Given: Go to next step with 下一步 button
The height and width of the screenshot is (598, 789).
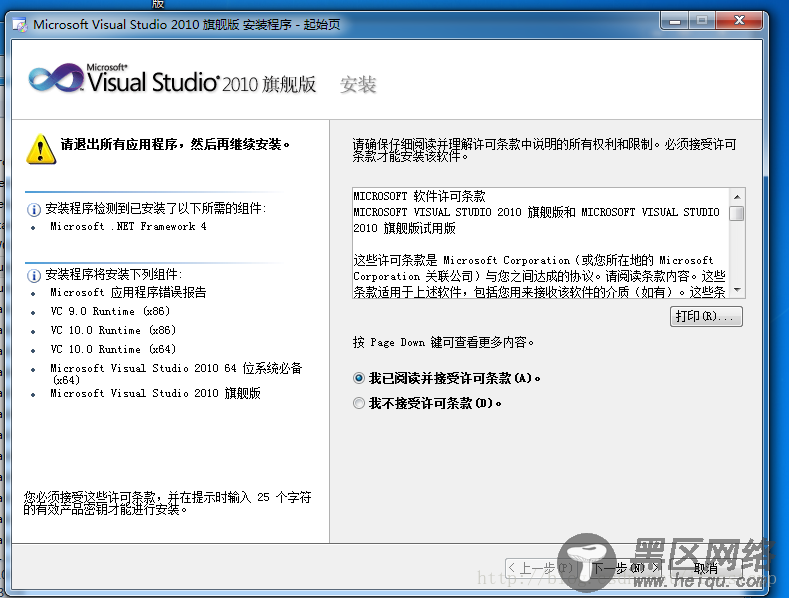Looking at the screenshot, I should 624,568.
